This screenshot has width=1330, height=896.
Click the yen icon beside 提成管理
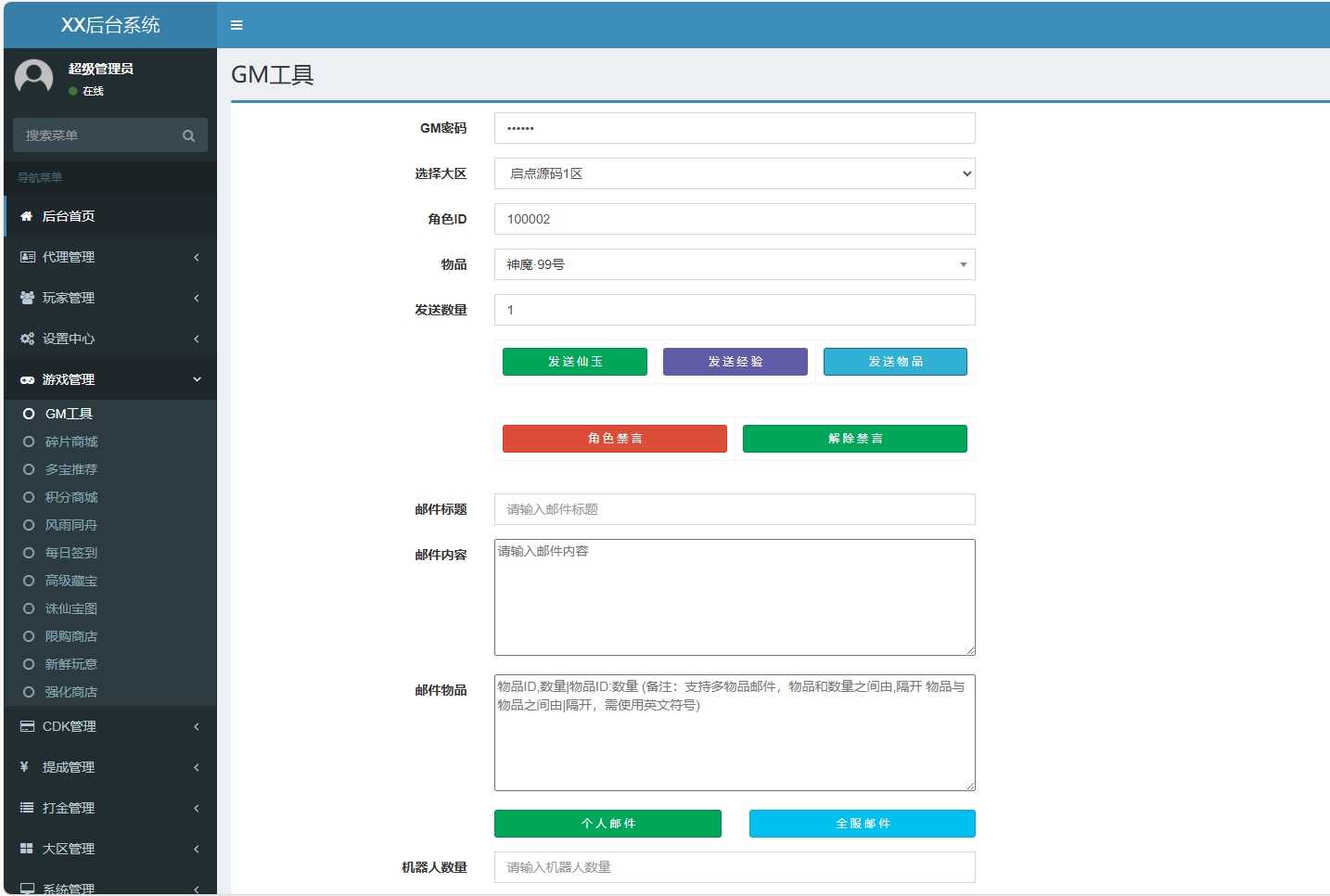coord(25,767)
